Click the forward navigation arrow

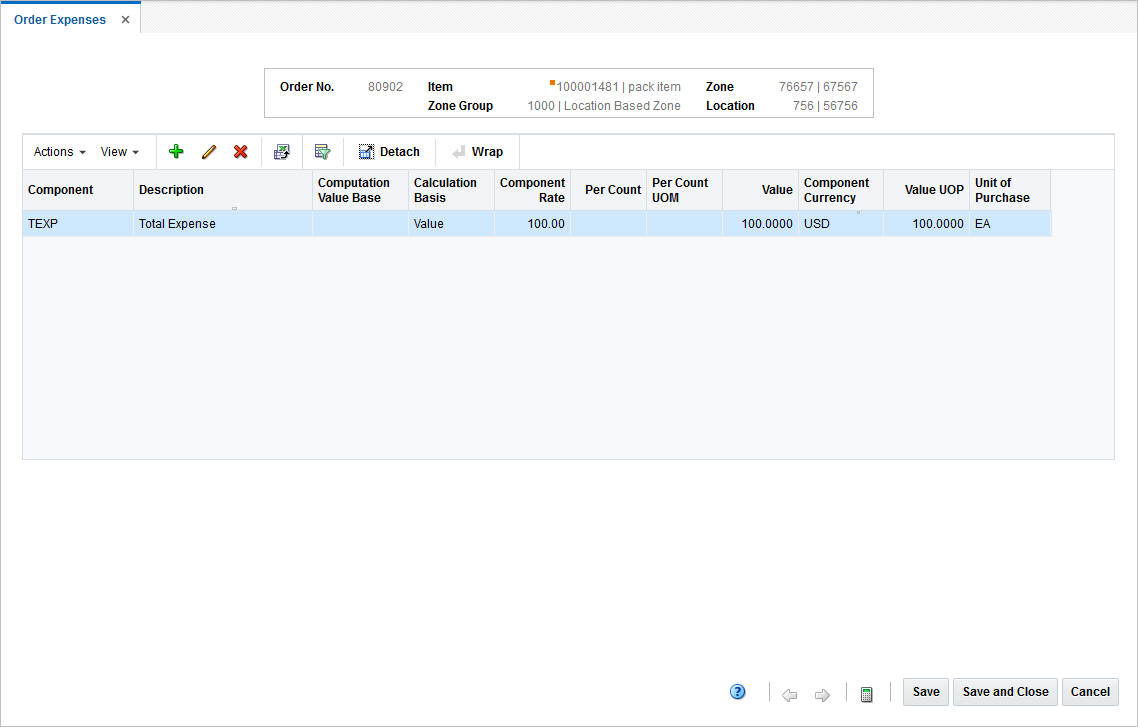[x=821, y=692]
